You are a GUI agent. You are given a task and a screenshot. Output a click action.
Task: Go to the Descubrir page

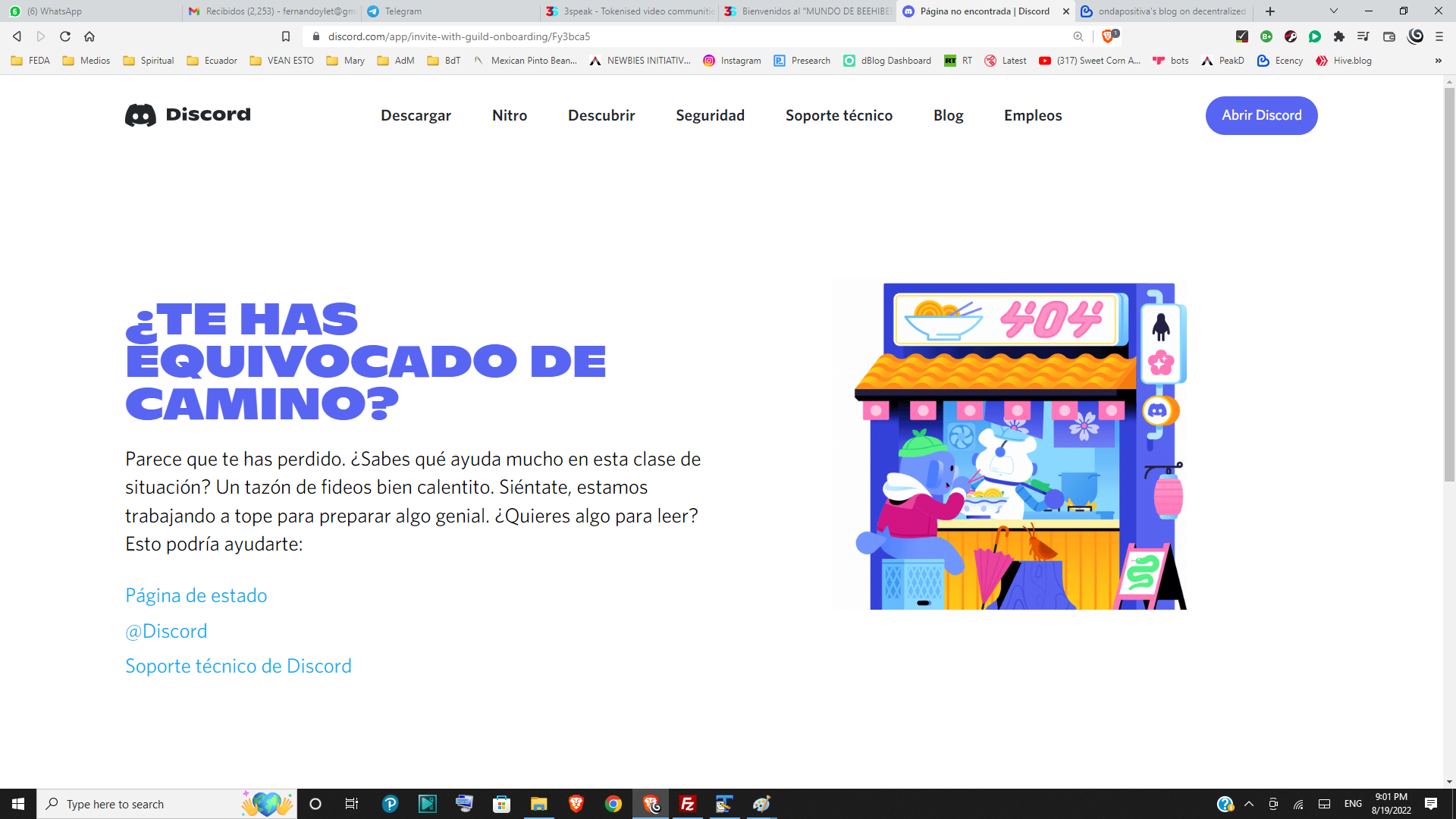point(601,115)
